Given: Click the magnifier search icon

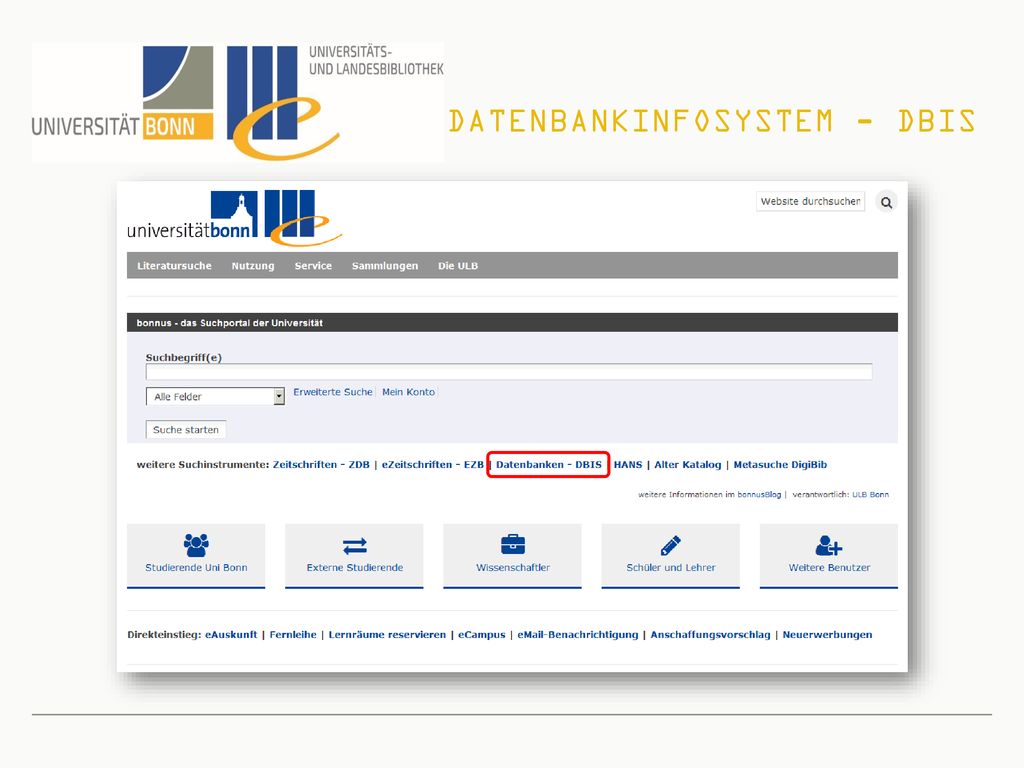Looking at the screenshot, I should 886,202.
